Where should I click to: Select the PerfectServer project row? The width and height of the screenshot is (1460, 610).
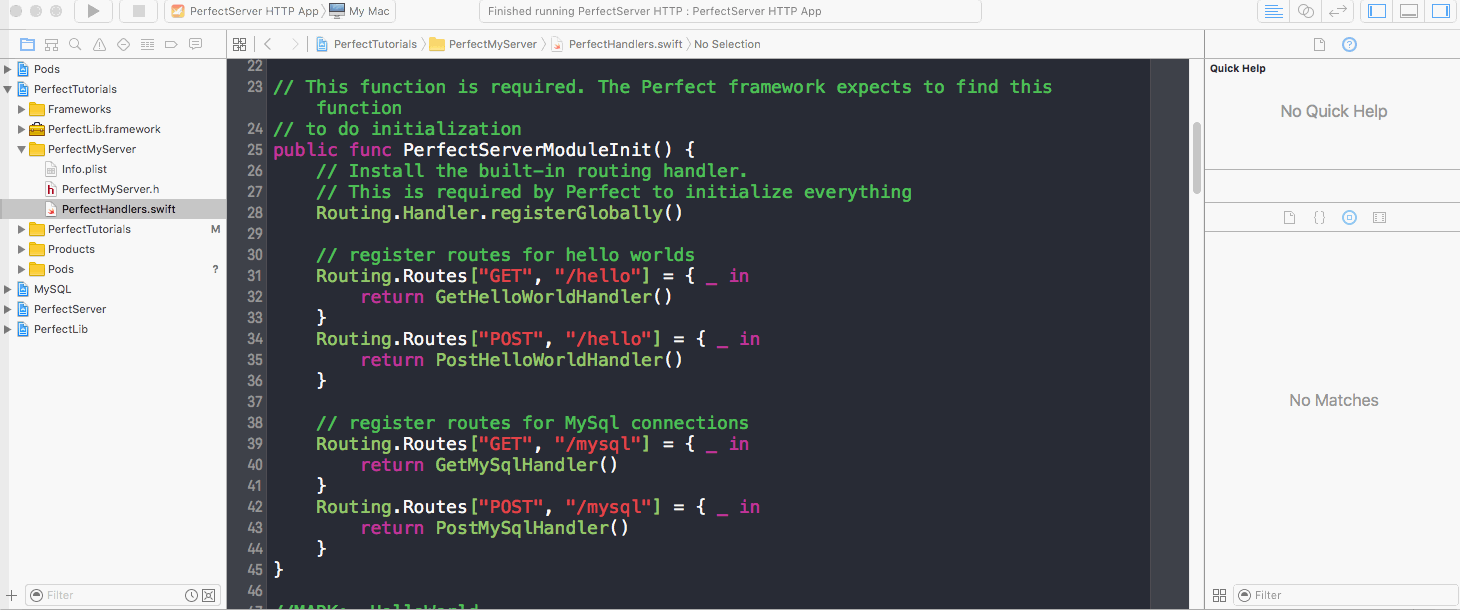pos(113,309)
